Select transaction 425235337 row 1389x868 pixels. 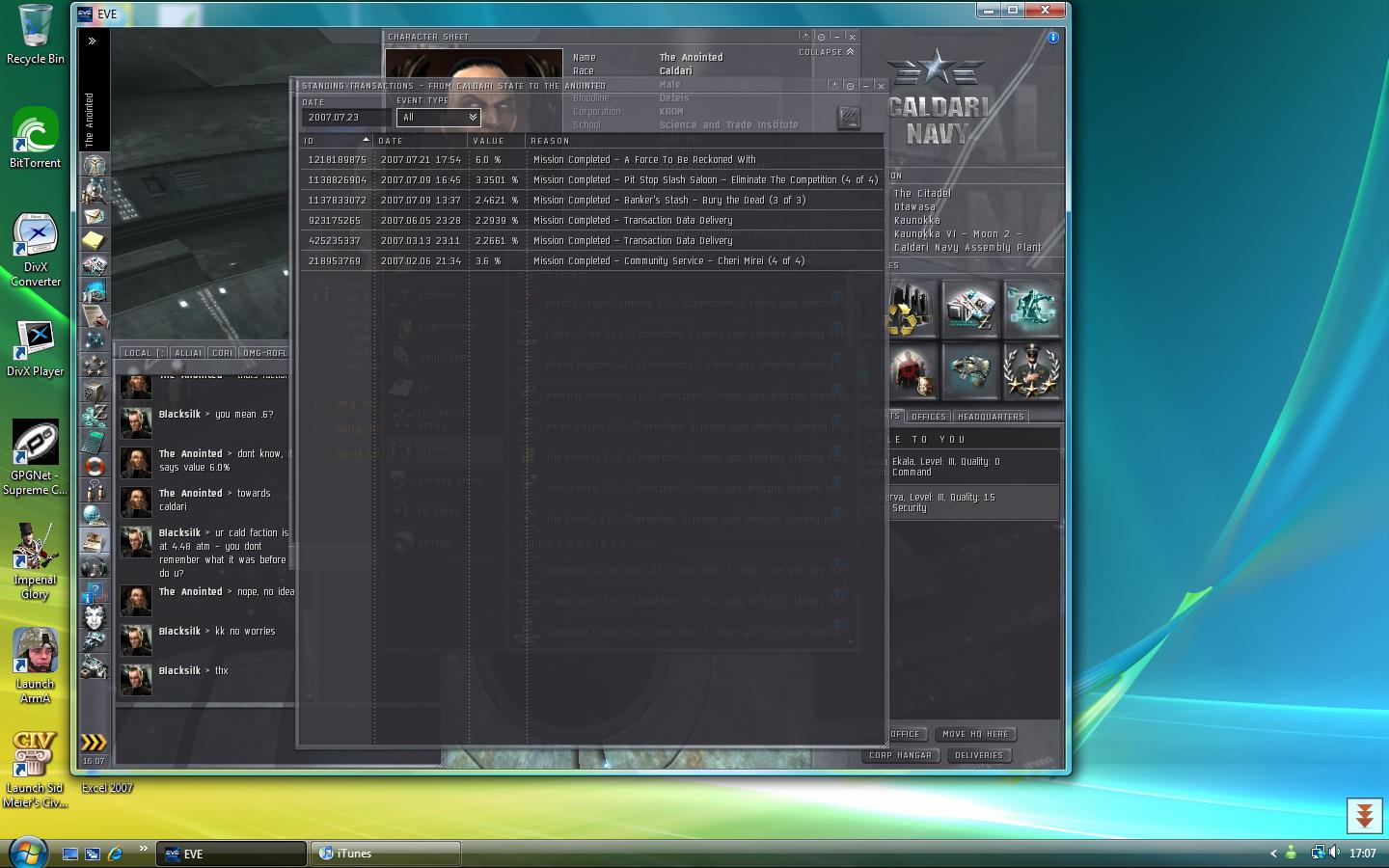pyautogui.click(x=592, y=241)
